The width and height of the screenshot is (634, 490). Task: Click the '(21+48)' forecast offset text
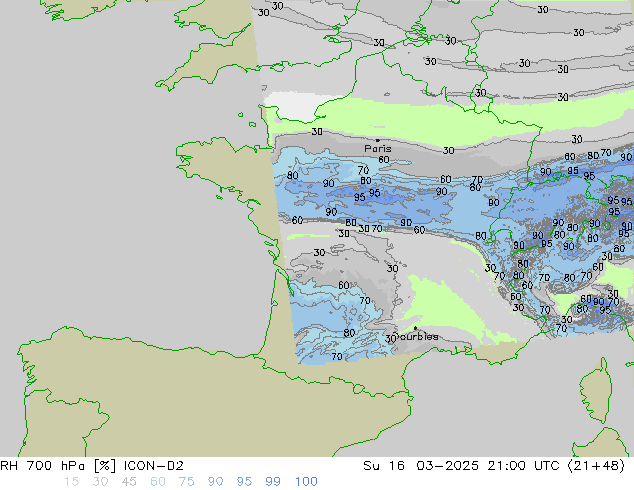[x=596, y=466]
